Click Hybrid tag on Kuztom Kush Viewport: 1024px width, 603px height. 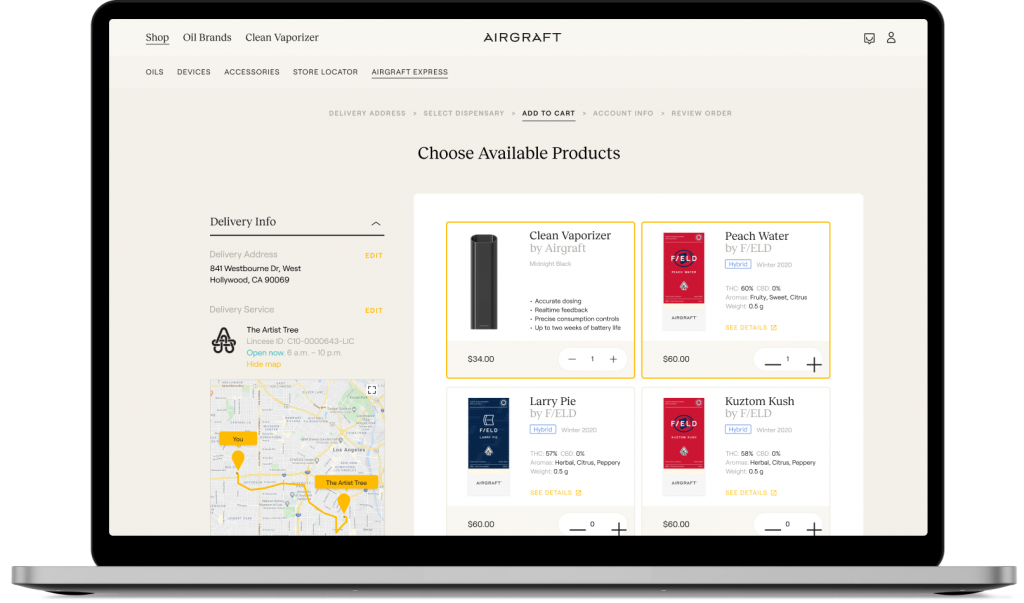[x=738, y=429]
